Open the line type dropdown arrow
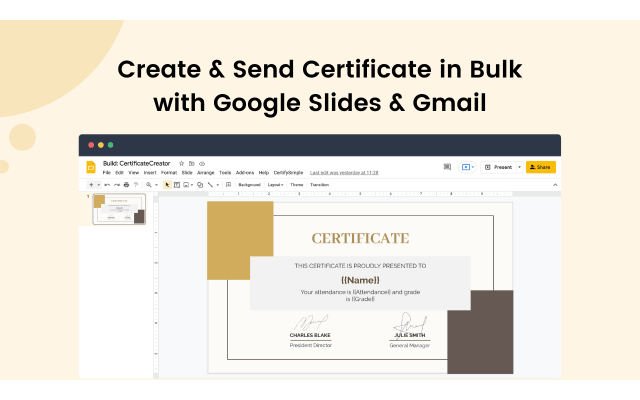 218,185
